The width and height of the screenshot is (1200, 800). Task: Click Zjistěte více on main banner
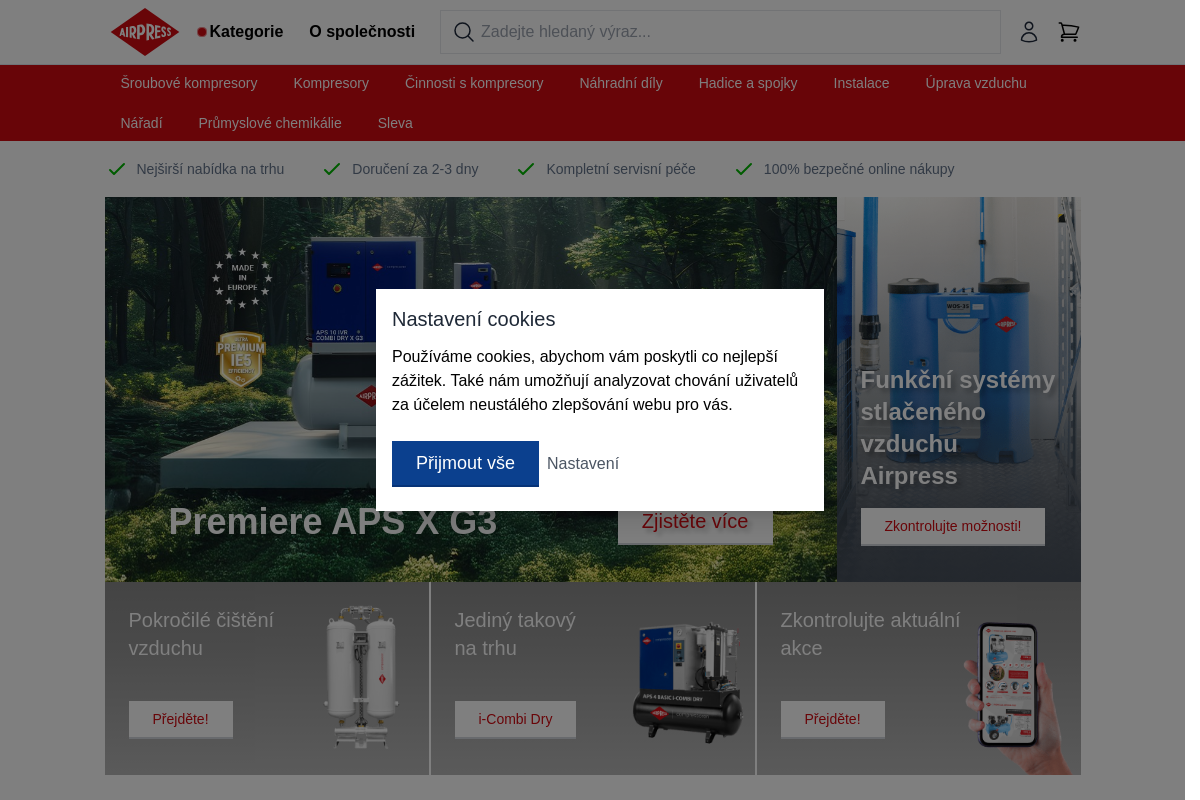[x=695, y=523]
